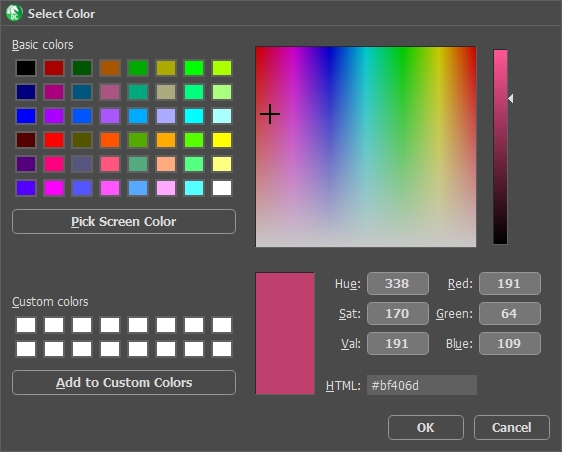The height and width of the screenshot is (452, 562).
Task: Click the Blue value field
Action: coord(510,343)
